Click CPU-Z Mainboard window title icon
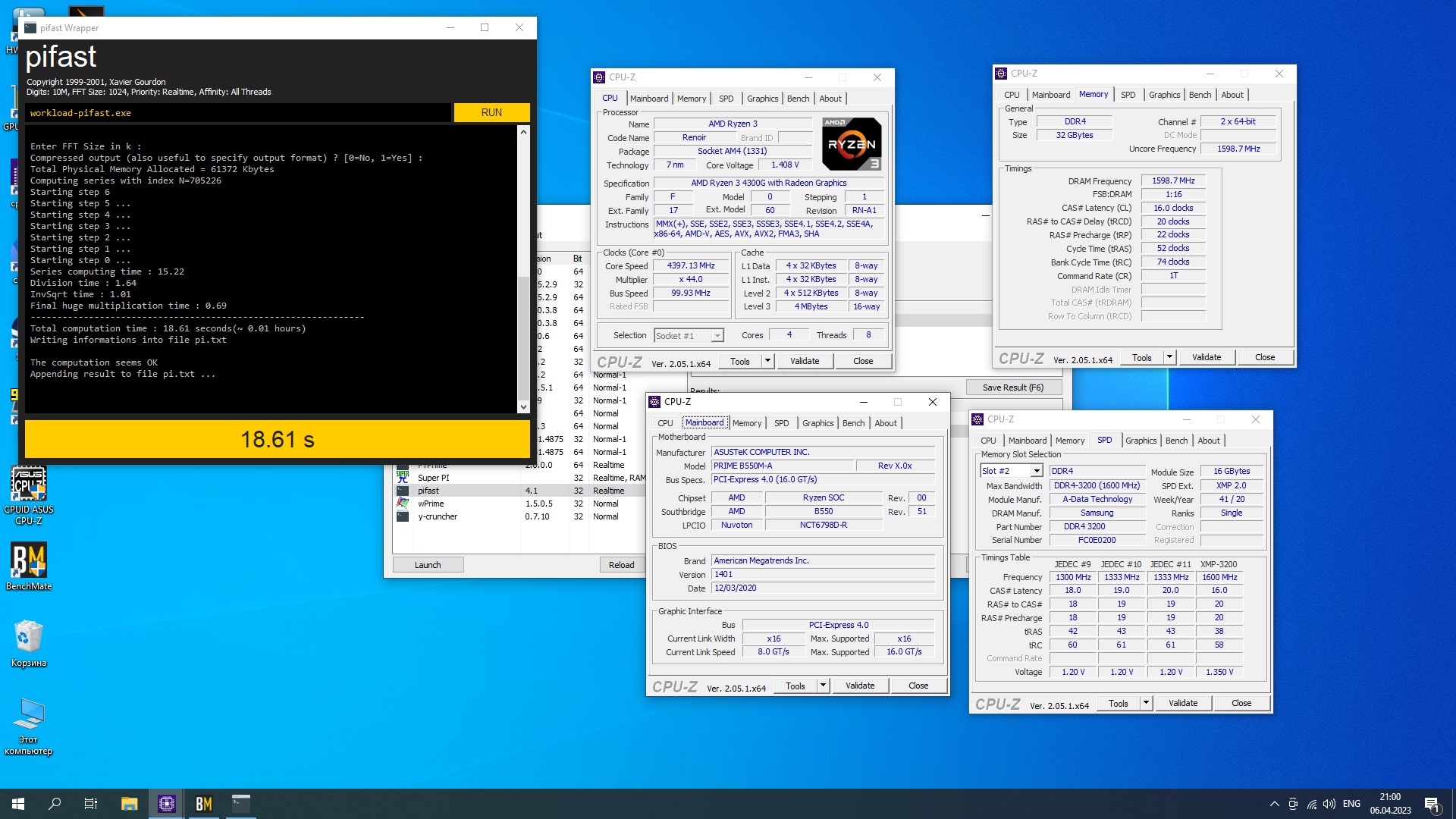This screenshot has height=819, width=1456. 654,402
